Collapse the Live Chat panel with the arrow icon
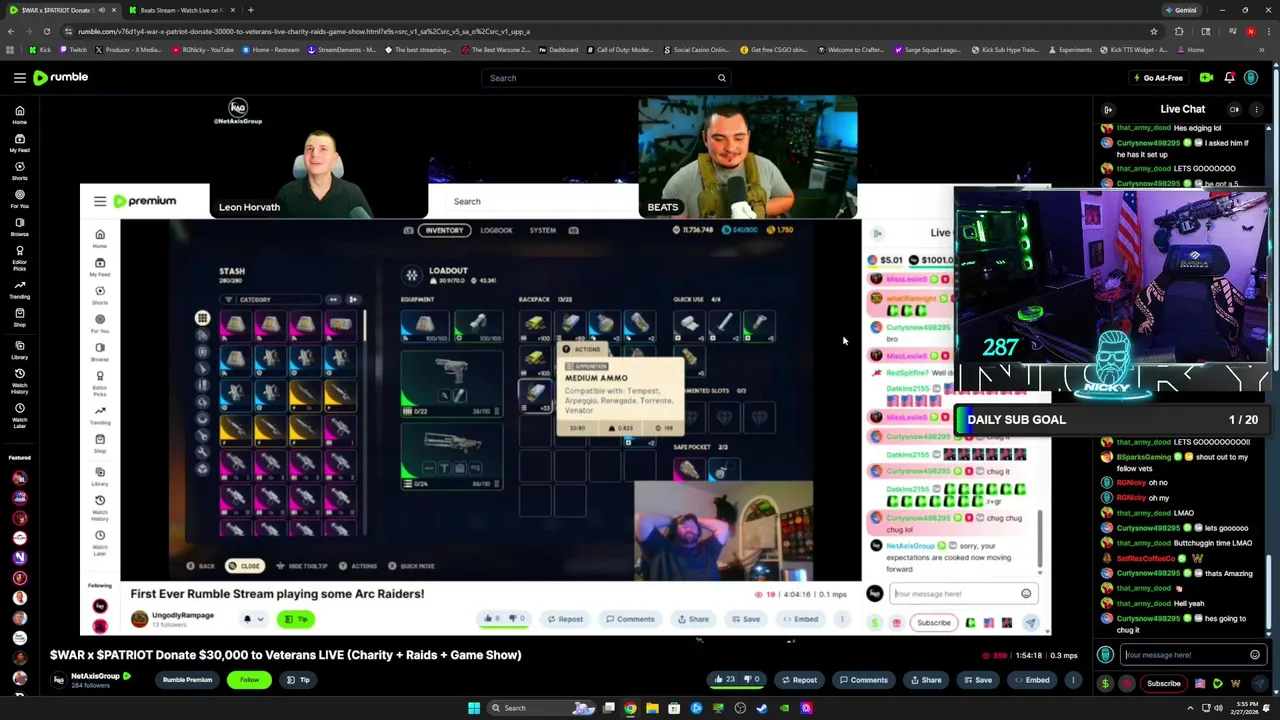1280x720 pixels. pyautogui.click(x=1108, y=109)
